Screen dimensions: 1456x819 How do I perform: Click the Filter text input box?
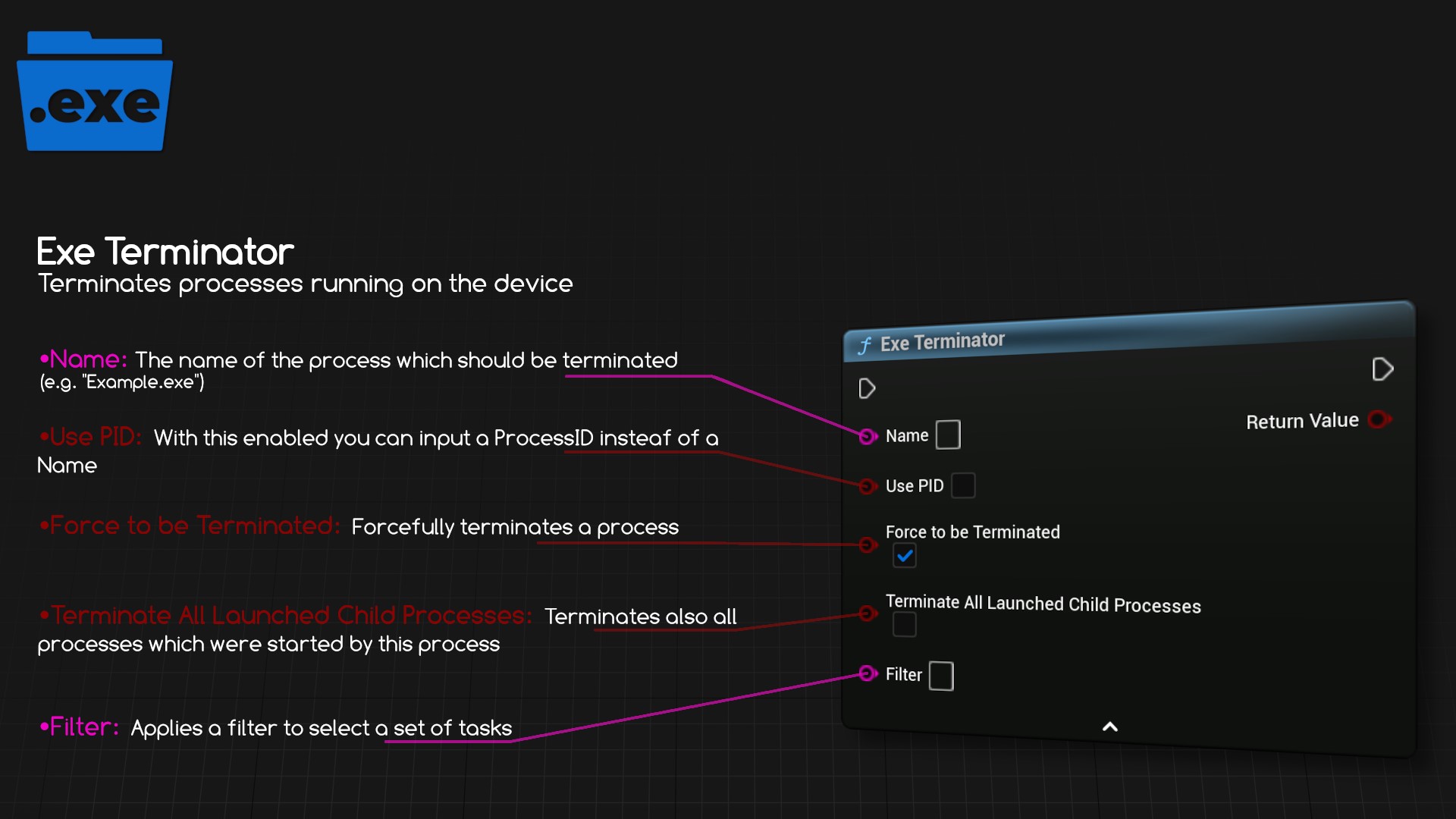point(941,676)
